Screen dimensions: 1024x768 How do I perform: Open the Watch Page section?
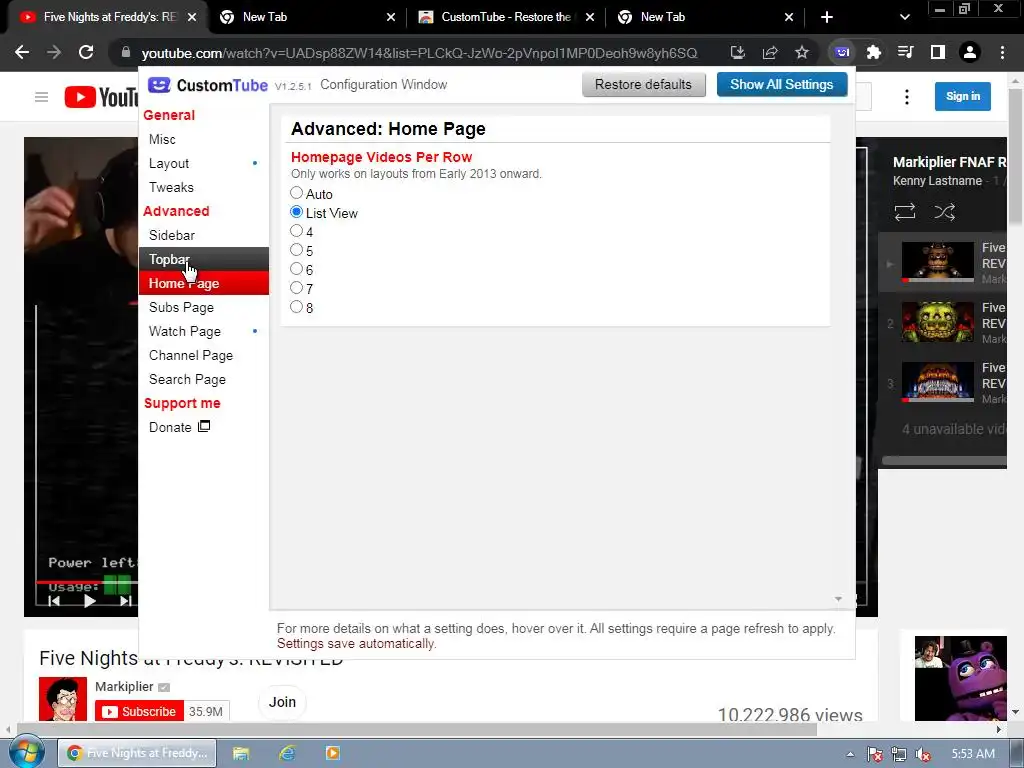pyautogui.click(x=204, y=331)
